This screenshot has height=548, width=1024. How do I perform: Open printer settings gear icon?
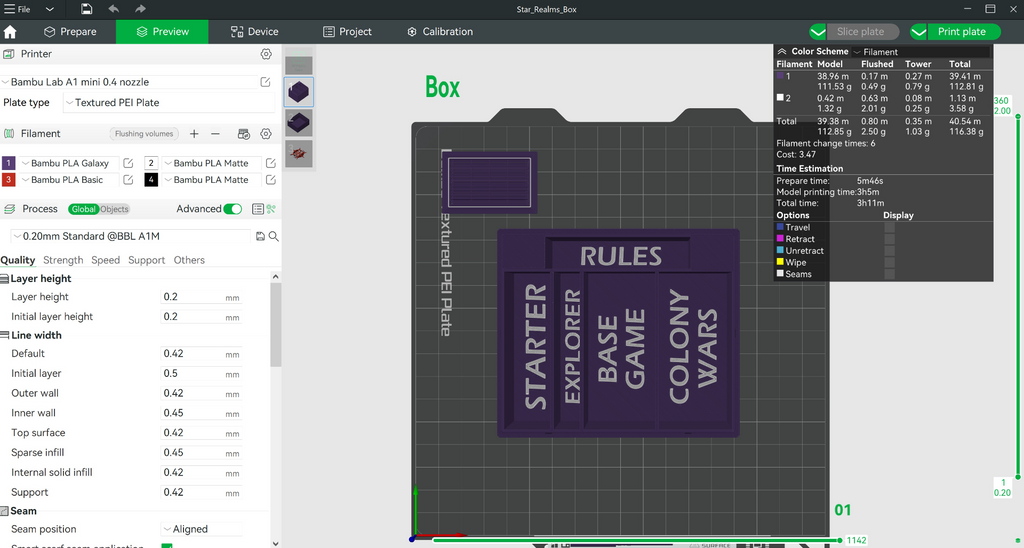point(266,54)
